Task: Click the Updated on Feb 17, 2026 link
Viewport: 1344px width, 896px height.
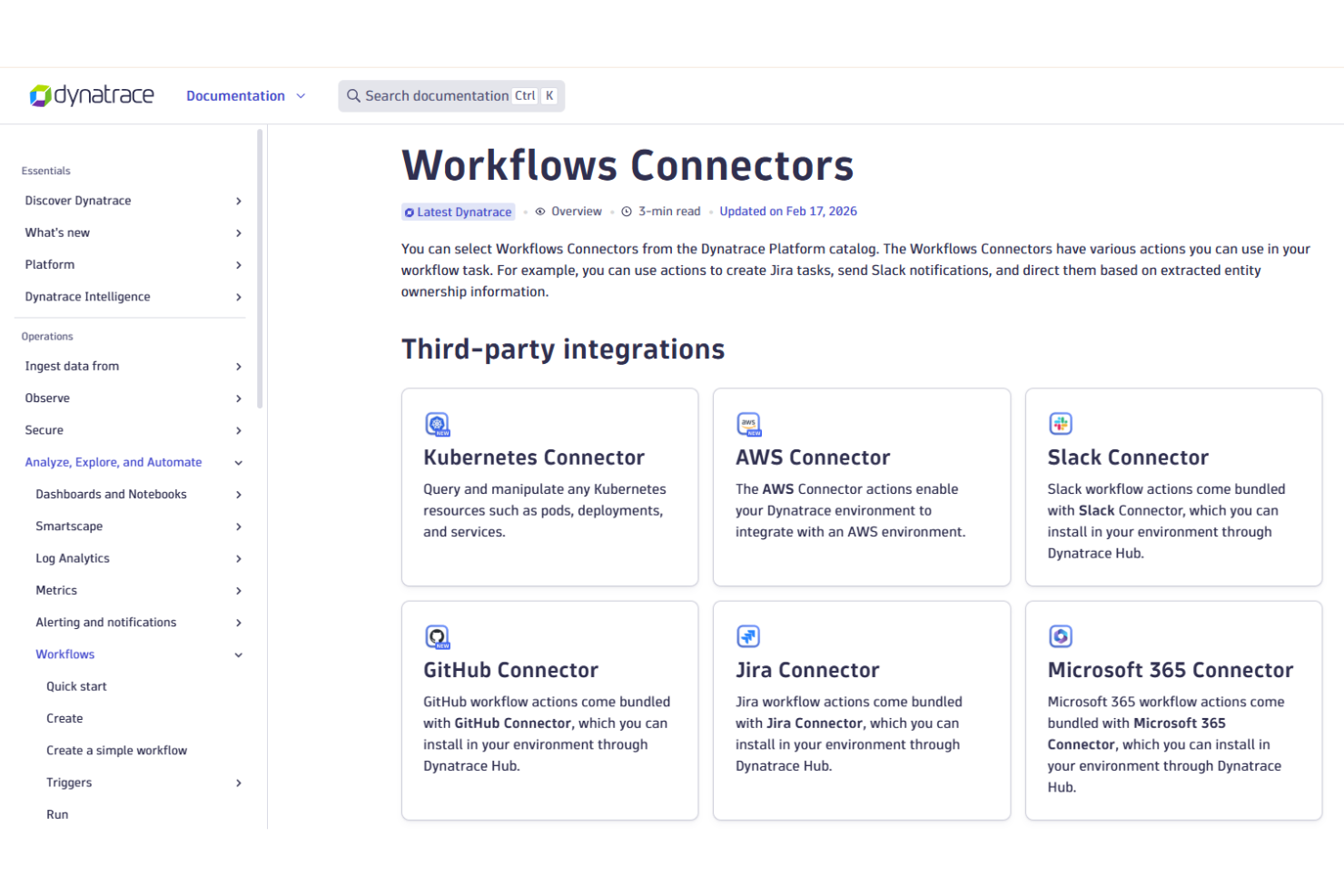Action: pos(787,211)
